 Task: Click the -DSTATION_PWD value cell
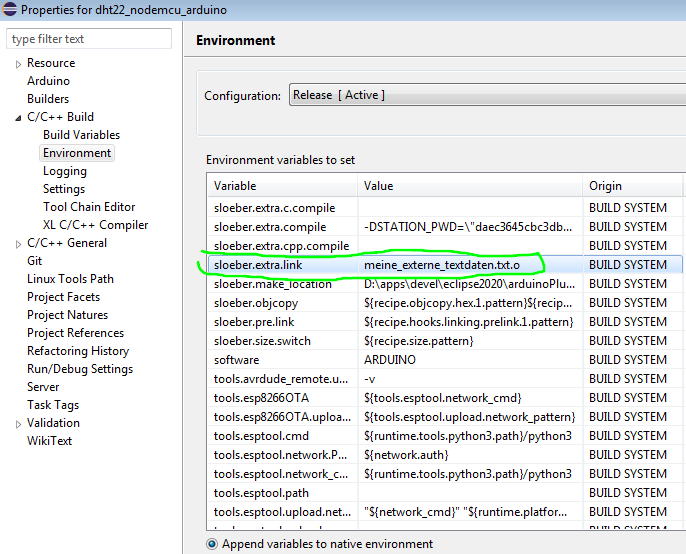(x=470, y=227)
